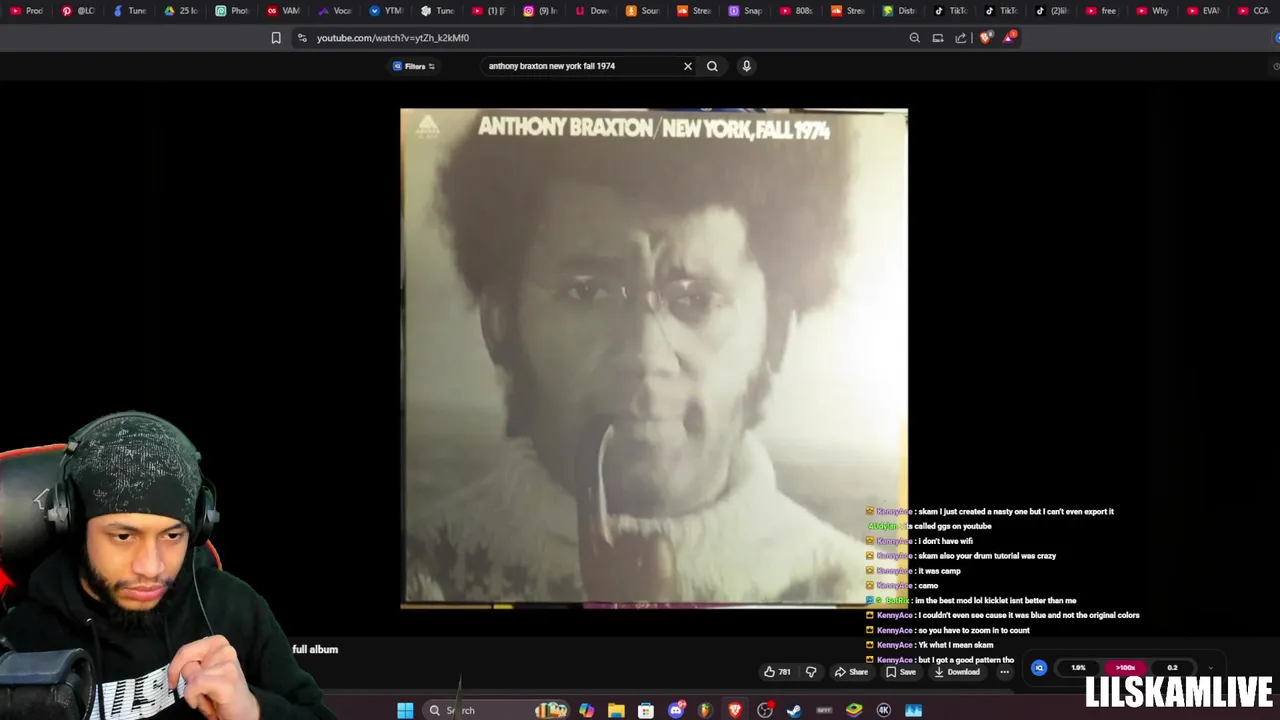The height and width of the screenshot is (720, 1280).
Task: Share the video with the Share button
Action: [x=851, y=672]
